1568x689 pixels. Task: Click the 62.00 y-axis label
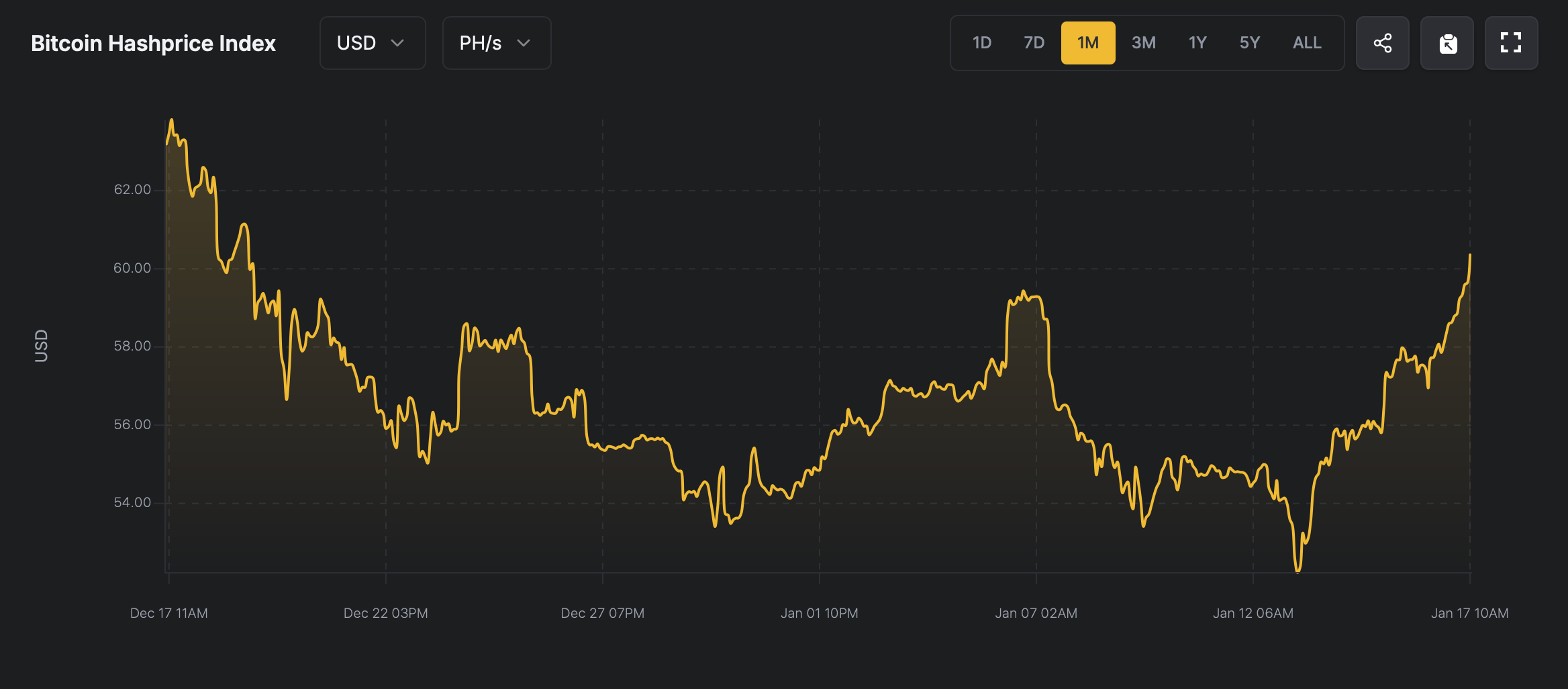click(x=132, y=189)
